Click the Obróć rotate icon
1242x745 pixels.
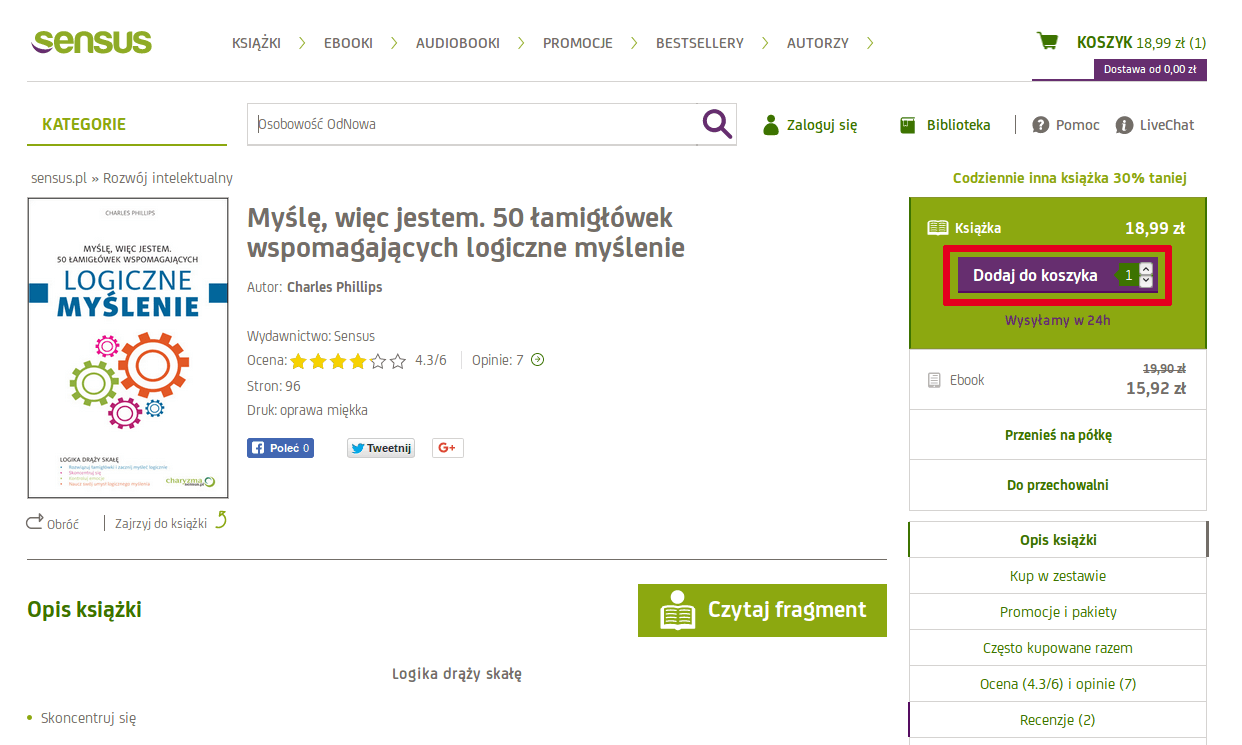(35, 521)
